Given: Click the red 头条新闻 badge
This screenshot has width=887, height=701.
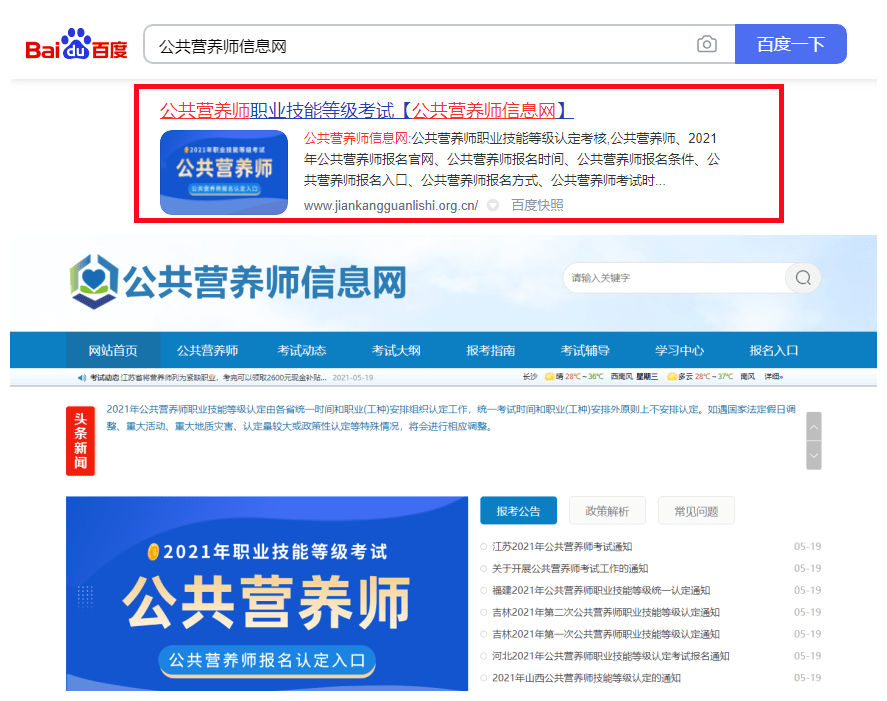Looking at the screenshot, I should point(80,441).
